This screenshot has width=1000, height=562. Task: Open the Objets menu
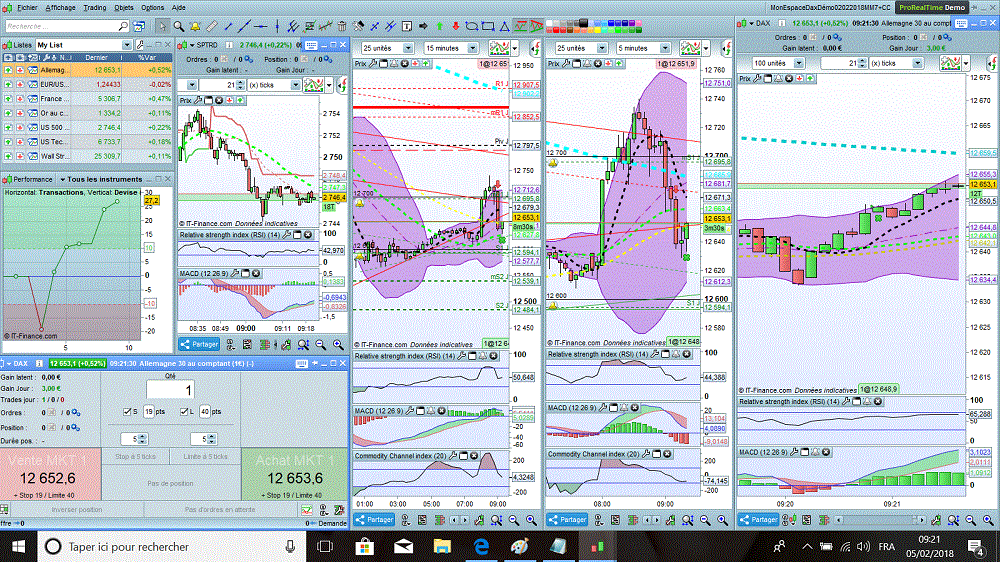click(x=124, y=8)
